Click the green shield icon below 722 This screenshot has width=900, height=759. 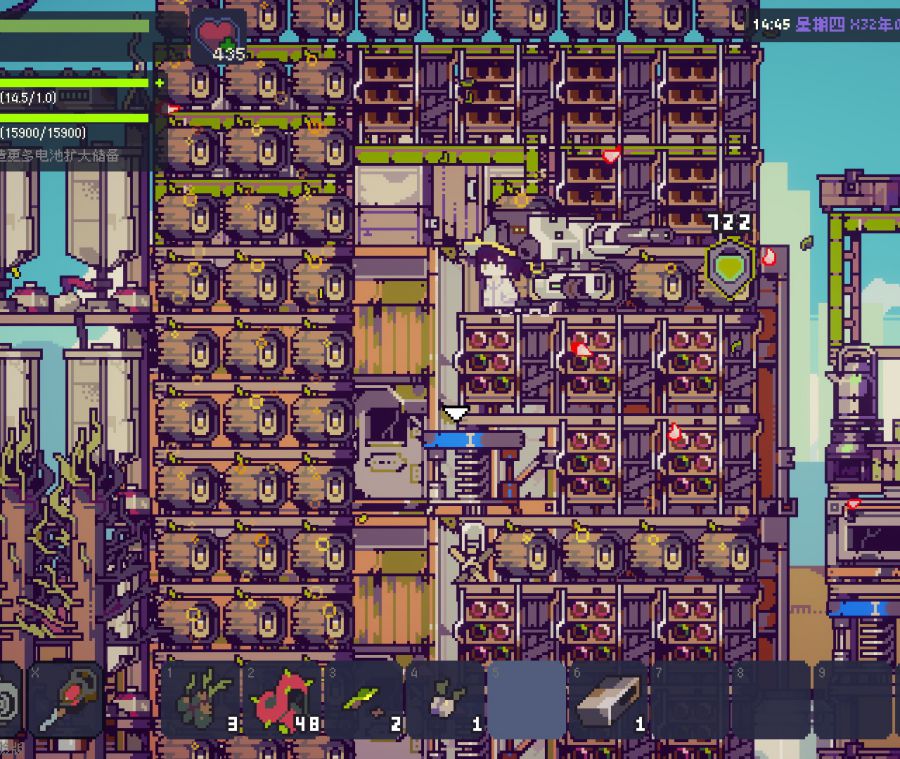[x=730, y=269]
